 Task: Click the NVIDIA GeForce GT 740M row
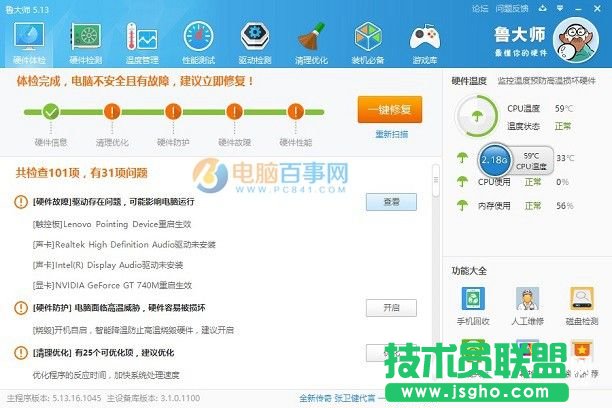click(x=112, y=285)
